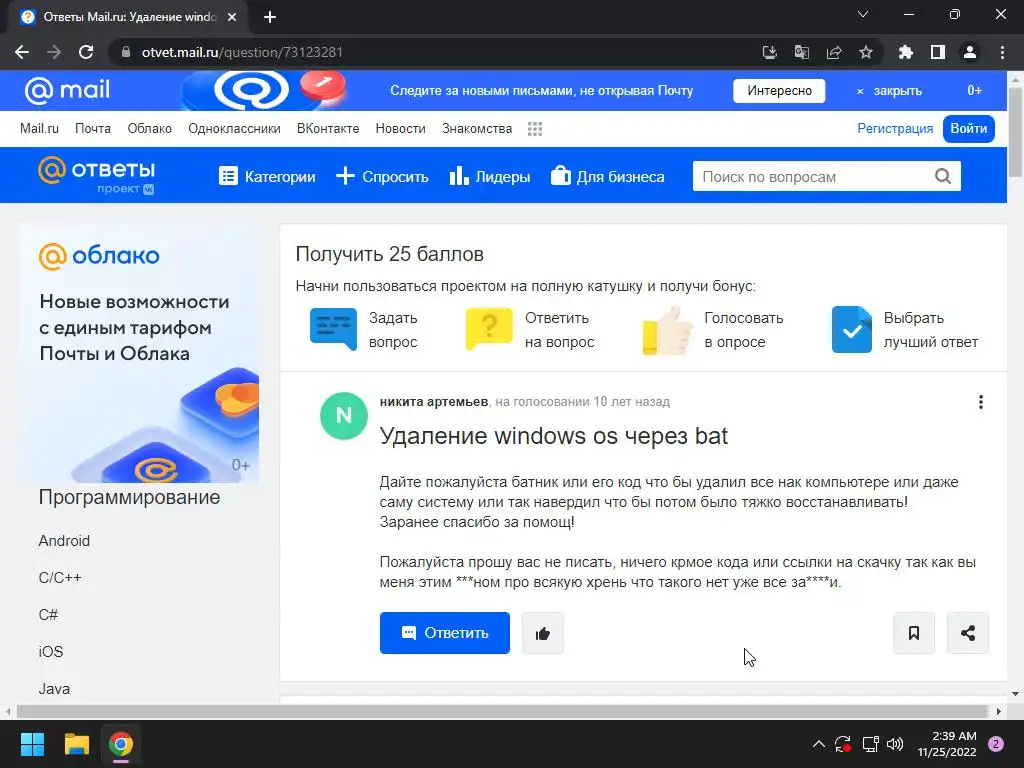Image resolution: width=1024 pixels, height=768 pixels.
Task: Open the Одноклассники link
Action: pos(234,129)
